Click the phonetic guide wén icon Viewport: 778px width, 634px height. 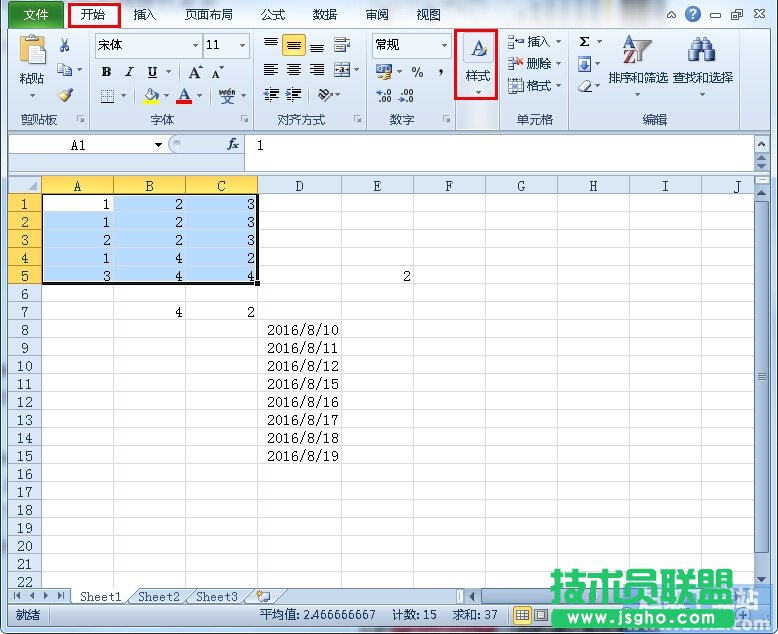click(x=227, y=95)
